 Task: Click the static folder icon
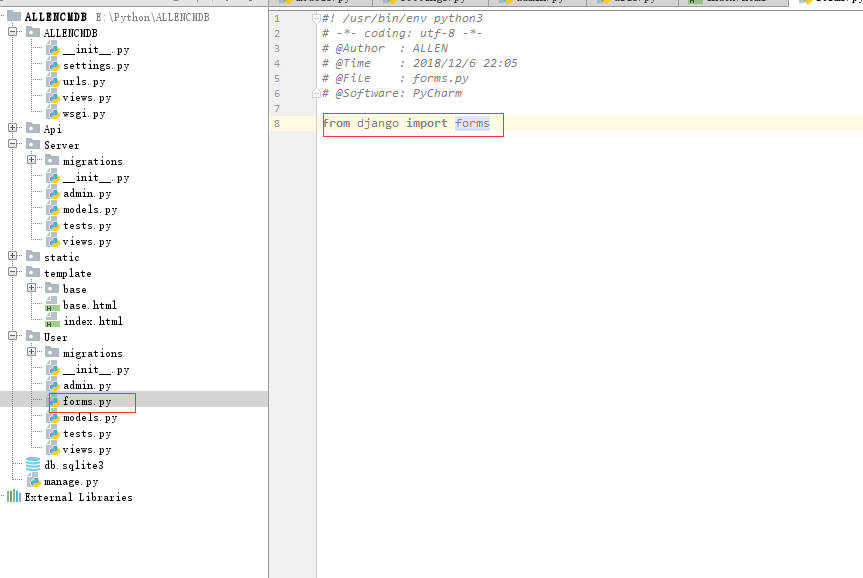pyautogui.click(x=33, y=256)
